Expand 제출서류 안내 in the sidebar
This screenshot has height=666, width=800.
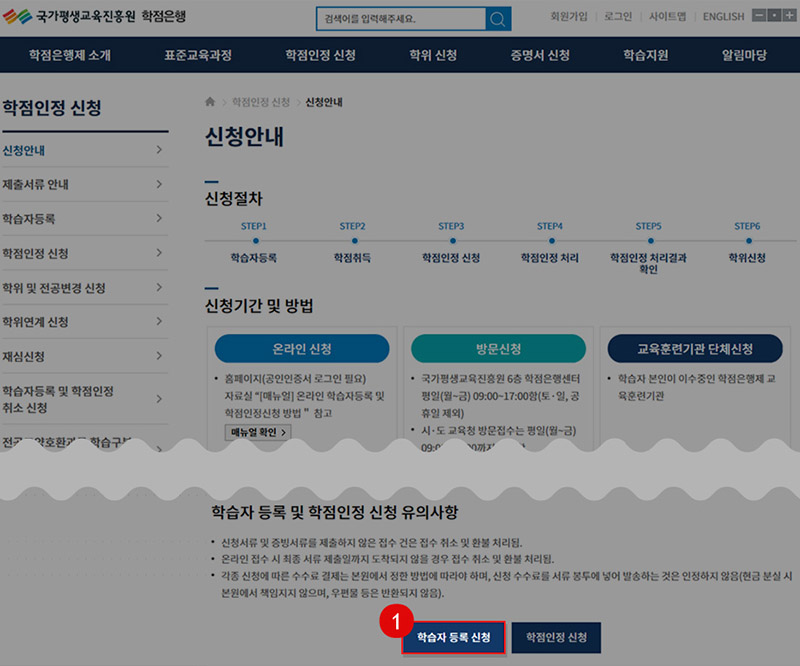84,185
